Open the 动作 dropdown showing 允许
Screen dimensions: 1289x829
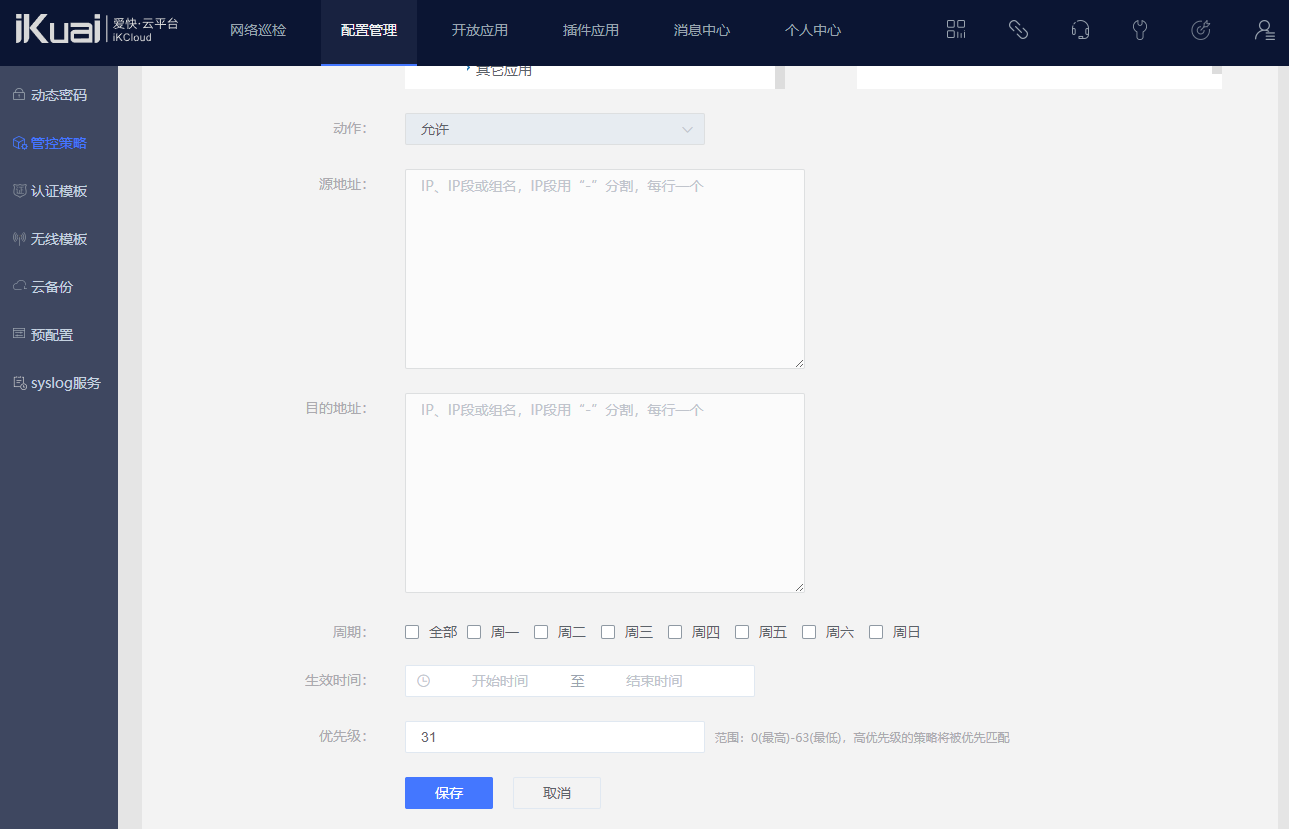[x=555, y=129]
